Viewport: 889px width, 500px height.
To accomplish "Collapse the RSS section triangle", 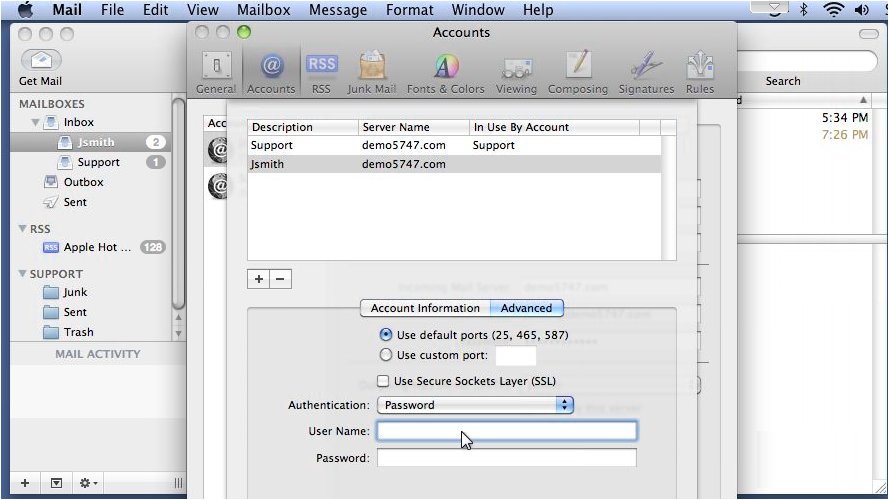I will (x=23, y=228).
